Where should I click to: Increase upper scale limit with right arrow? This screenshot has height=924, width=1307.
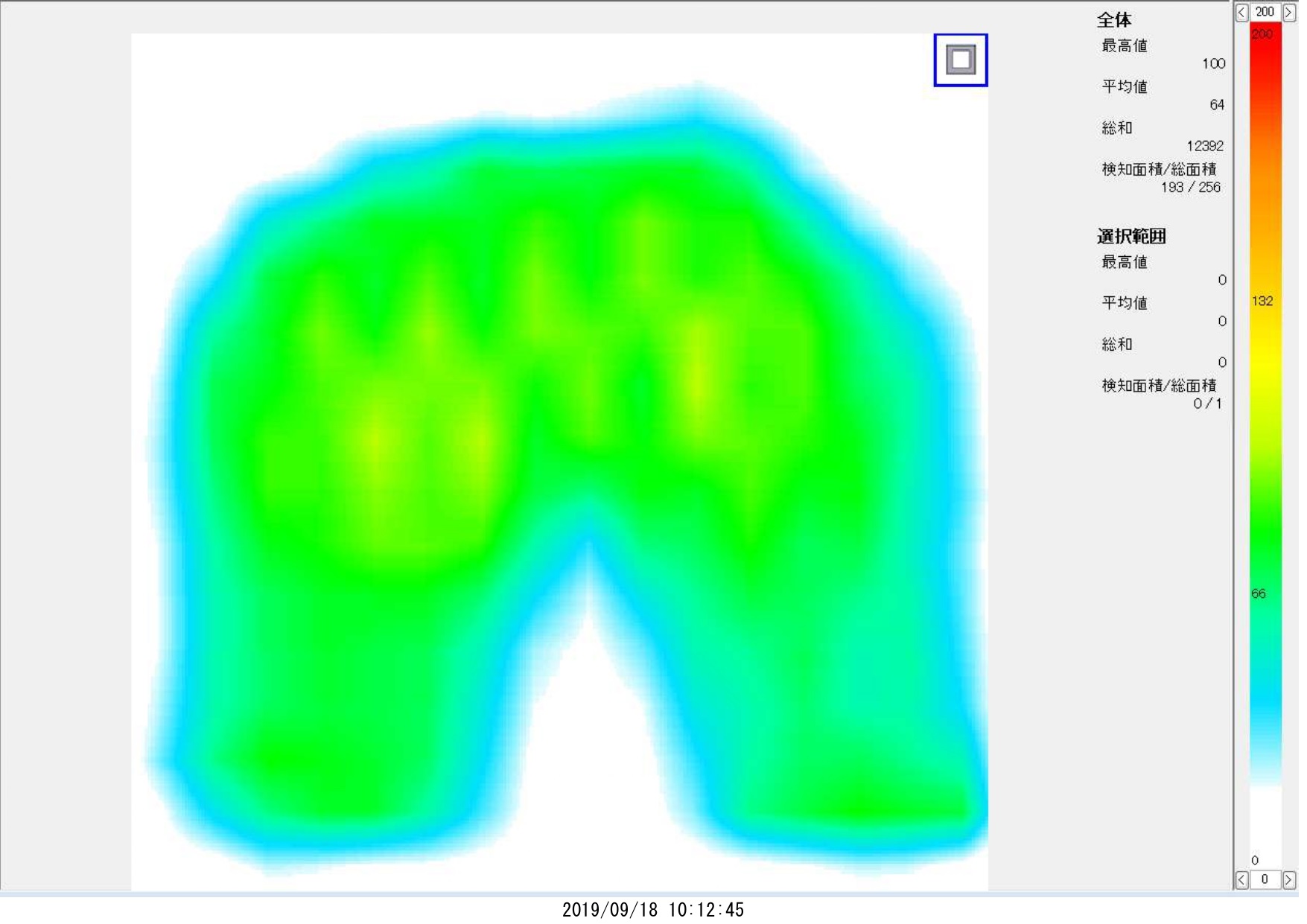pyautogui.click(x=1288, y=12)
